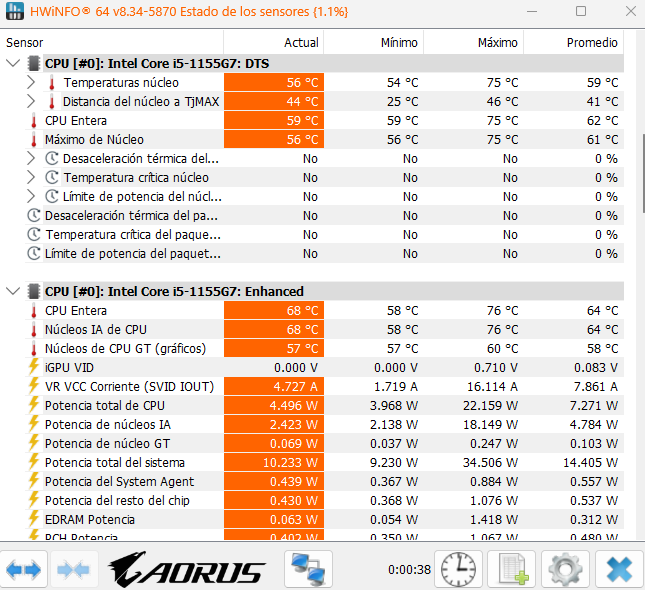Select EDRAM Potencia row
Image resolution: width=645 pixels, height=590 pixels.
click(325, 519)
